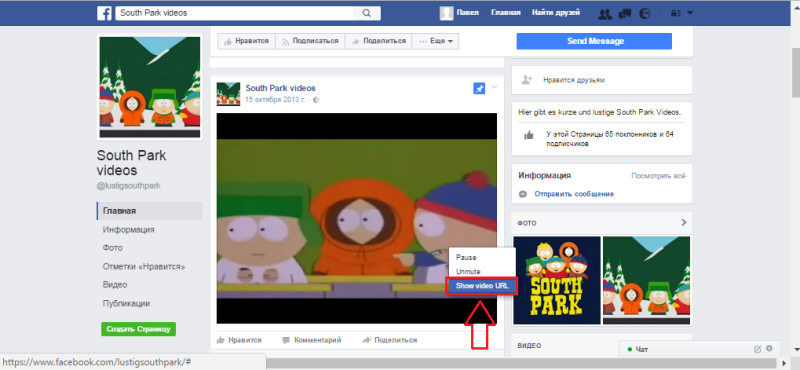Open the South Park logo photo thumbnail
800x370 pixels.
[557, 280]
